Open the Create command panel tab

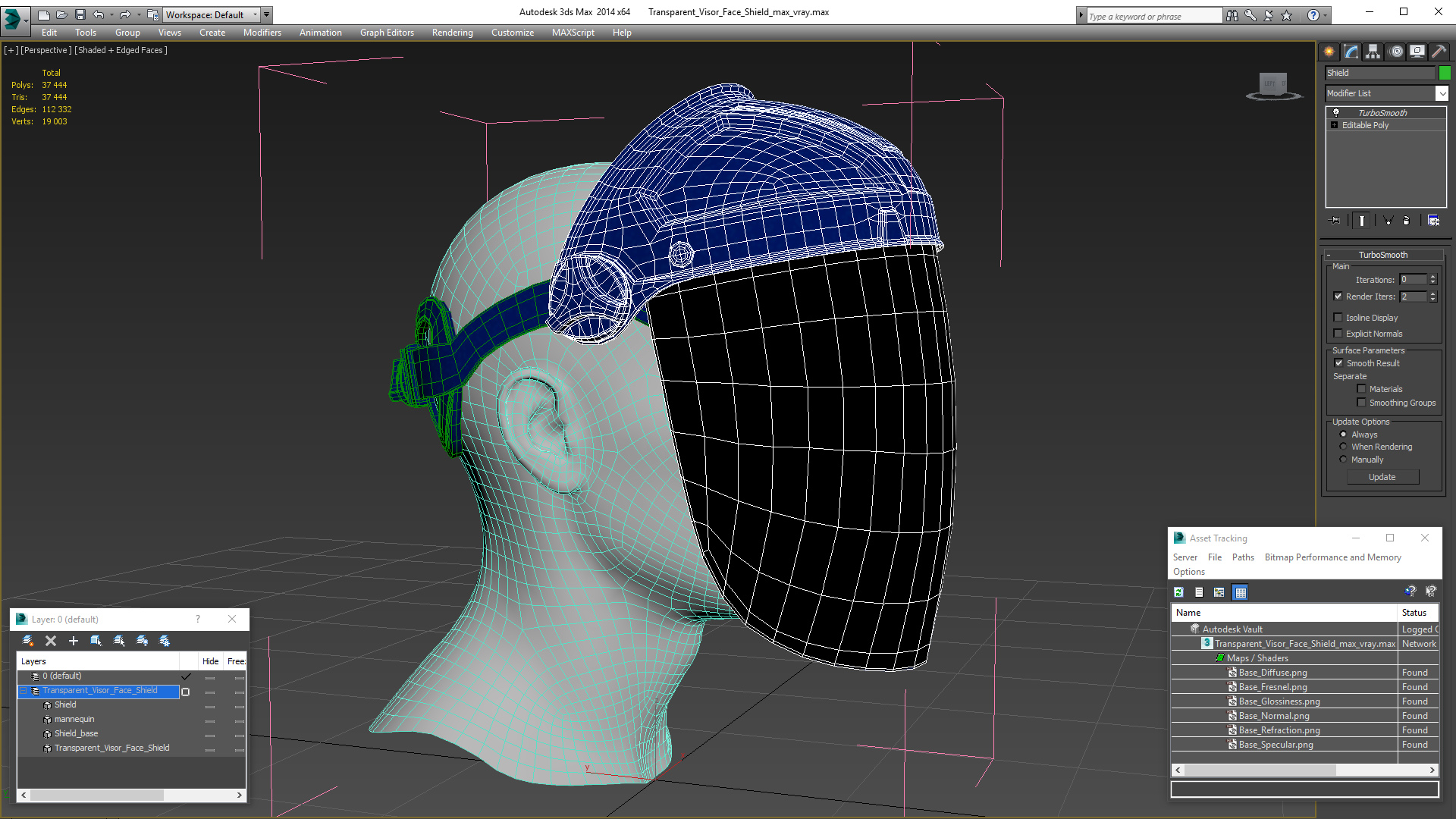coord(1329,52)
